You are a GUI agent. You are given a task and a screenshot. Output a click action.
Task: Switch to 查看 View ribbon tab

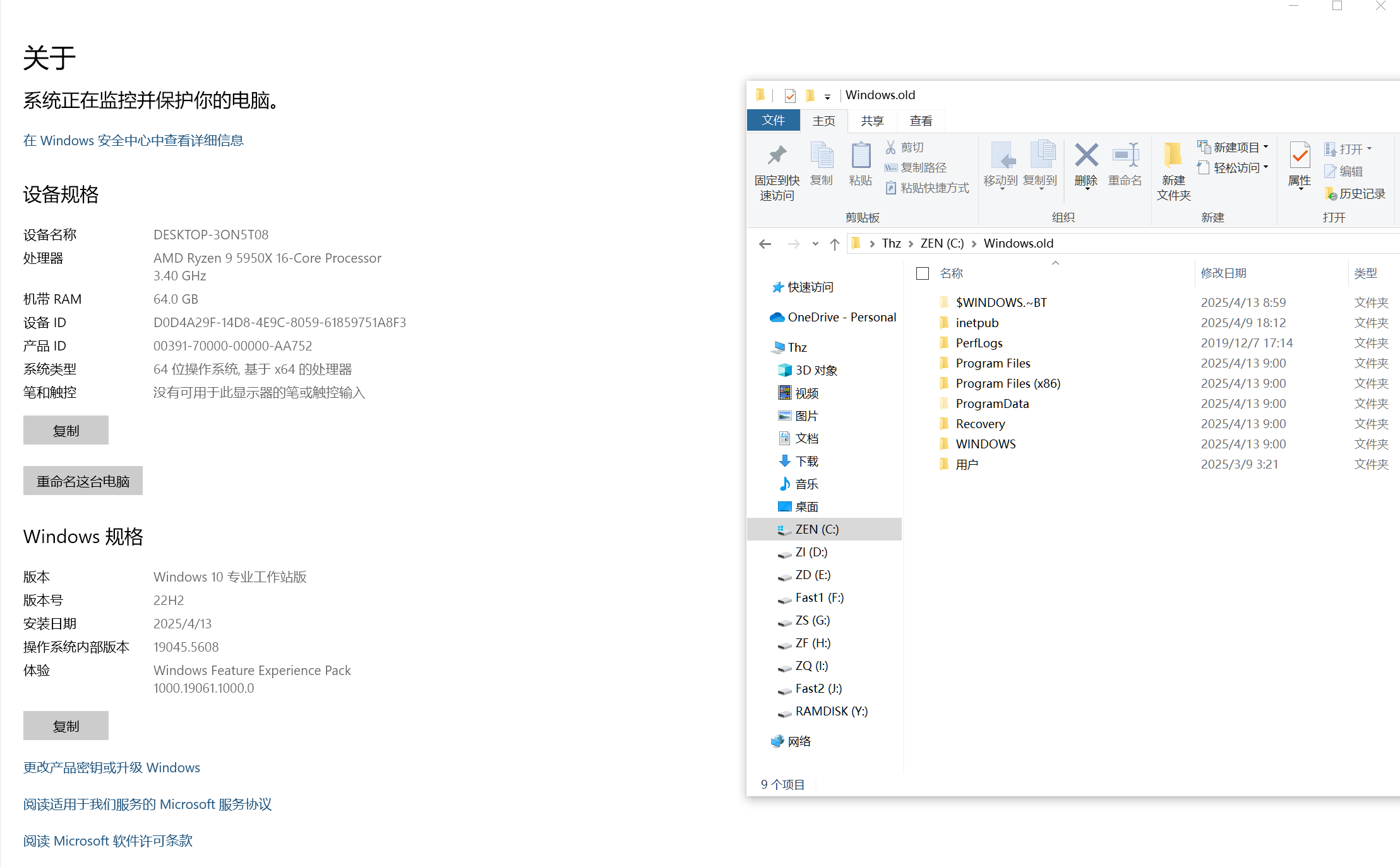click(921, 121)
